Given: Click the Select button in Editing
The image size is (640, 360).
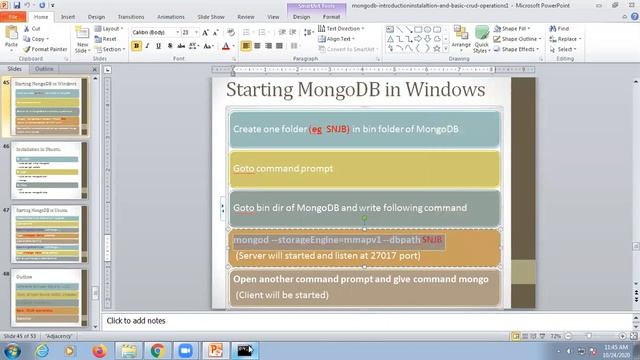Looking at the screenshot, I should click(x=562, y=49).
